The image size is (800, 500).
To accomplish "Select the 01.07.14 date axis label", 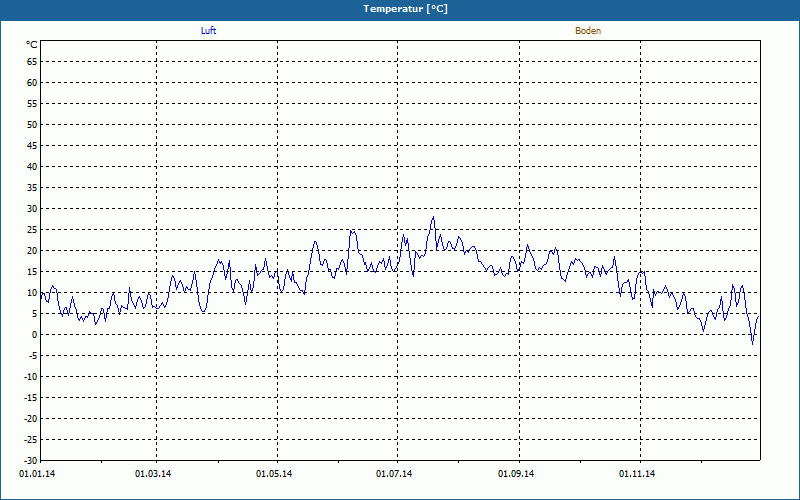I will coord(394,474).
